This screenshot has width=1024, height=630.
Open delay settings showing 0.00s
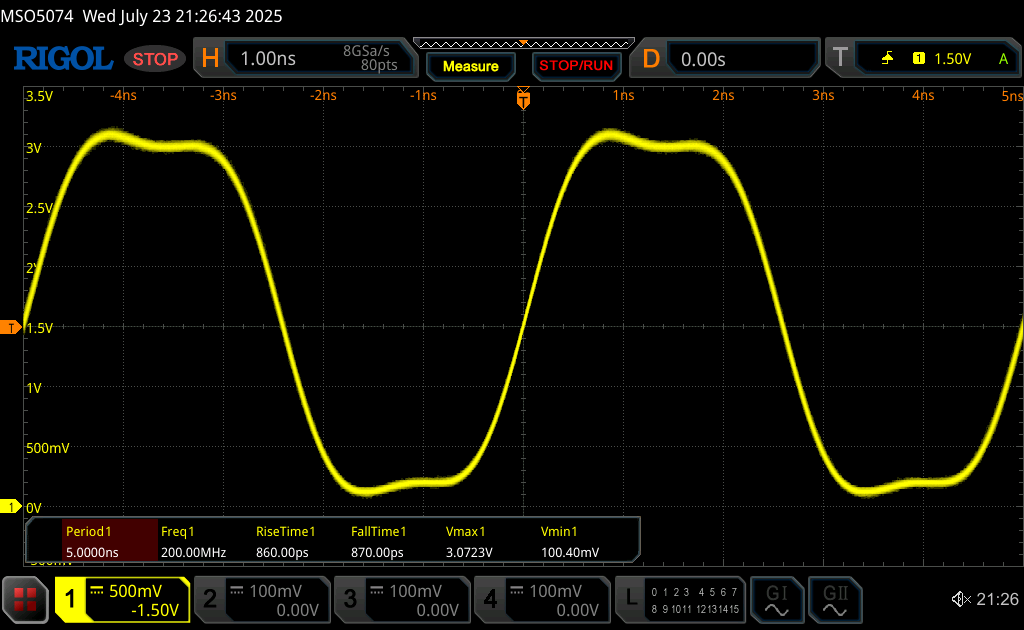pyautogui.click(x=728, y=59)
